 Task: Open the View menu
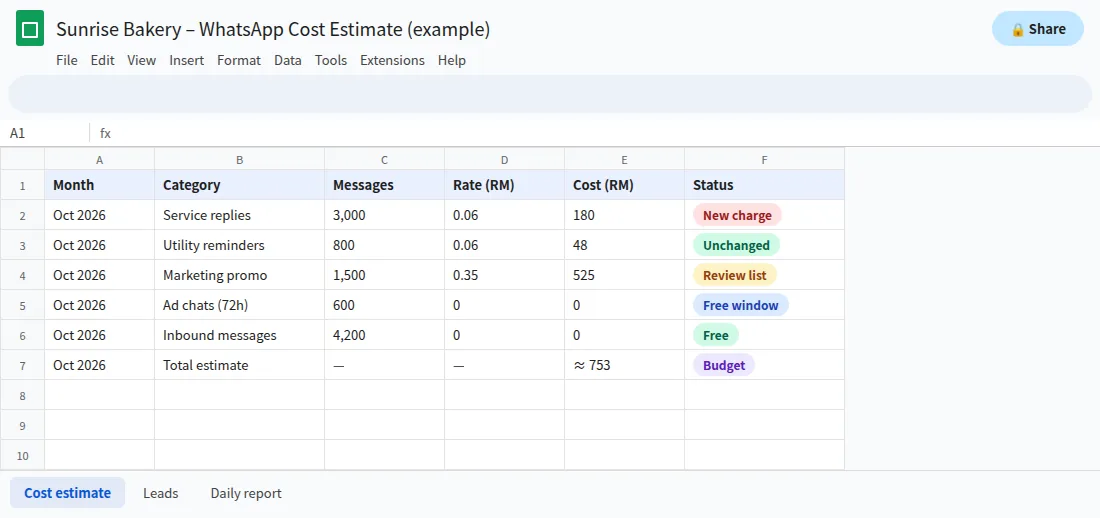pos(142,60)
